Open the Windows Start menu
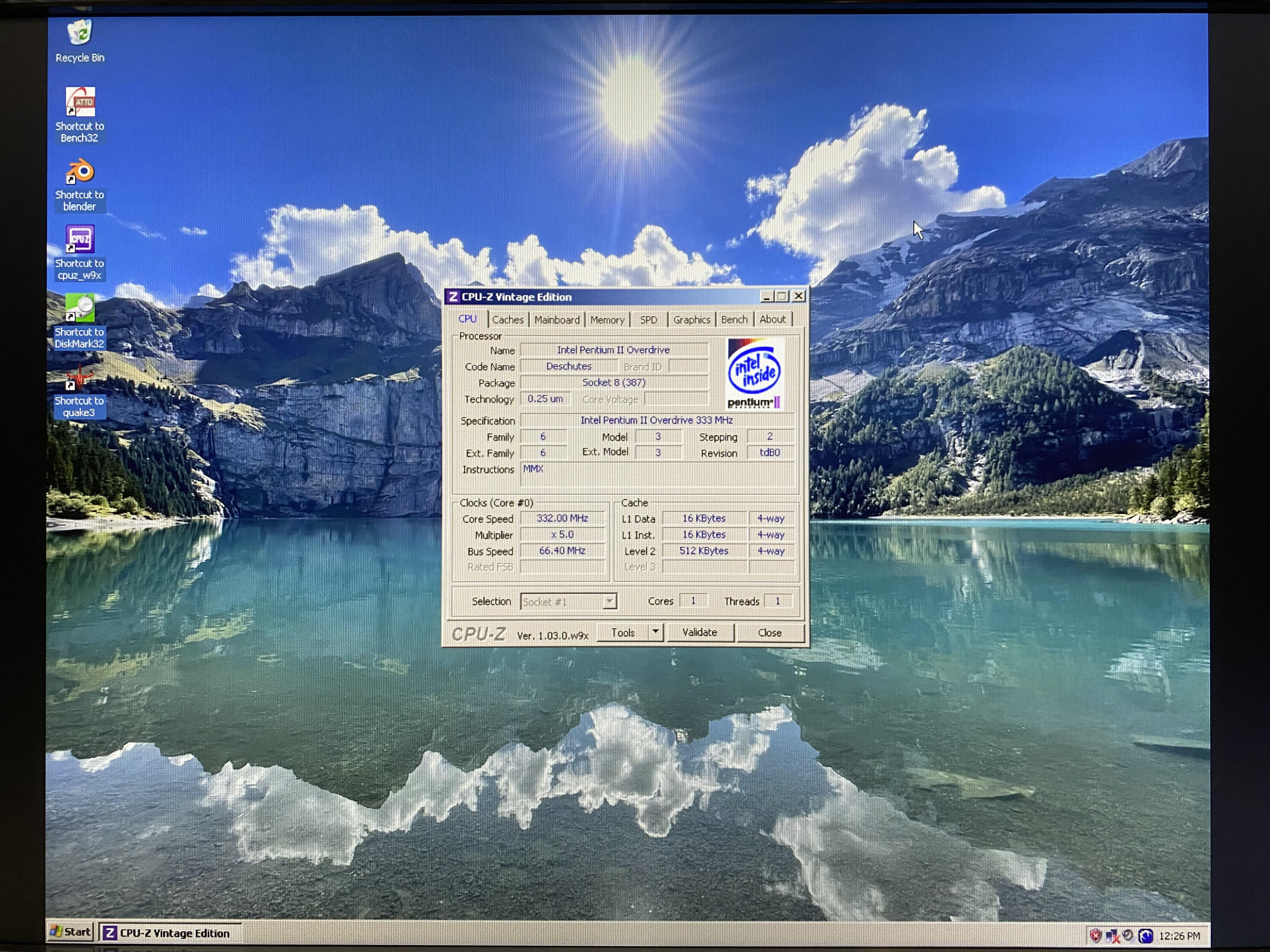 tap(71, 932)
